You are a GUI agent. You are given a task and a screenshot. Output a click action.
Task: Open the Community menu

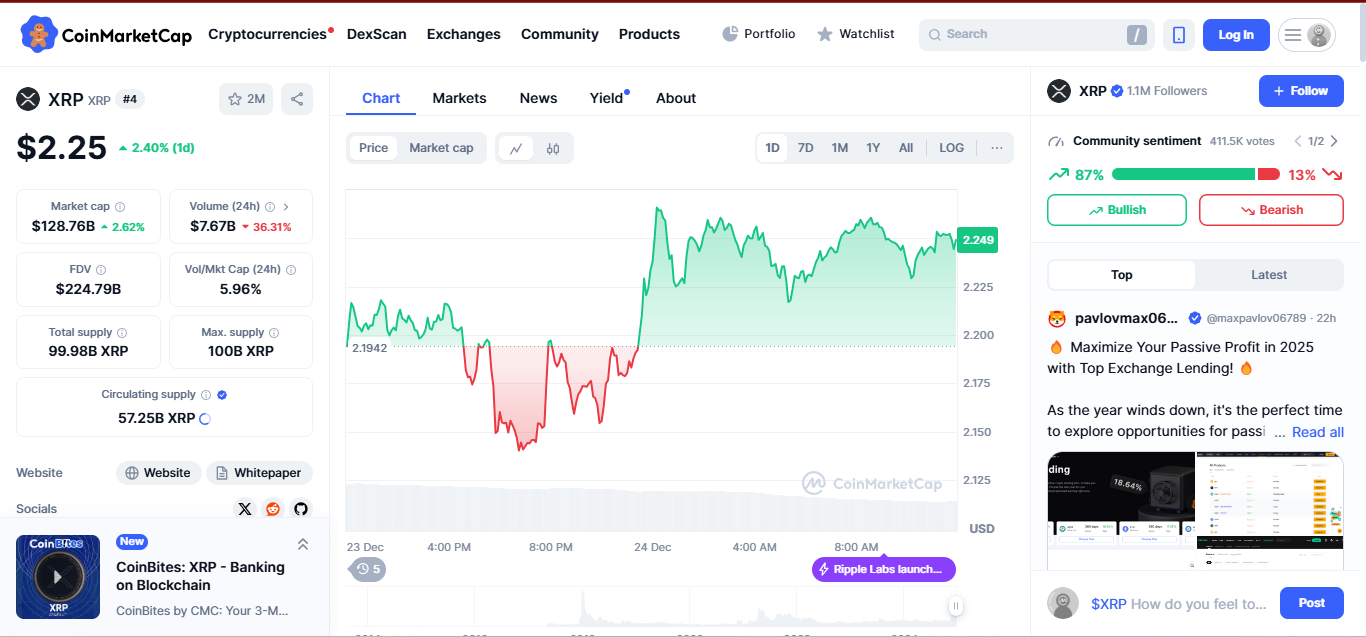pyautogui.click(x=560, y=34)
